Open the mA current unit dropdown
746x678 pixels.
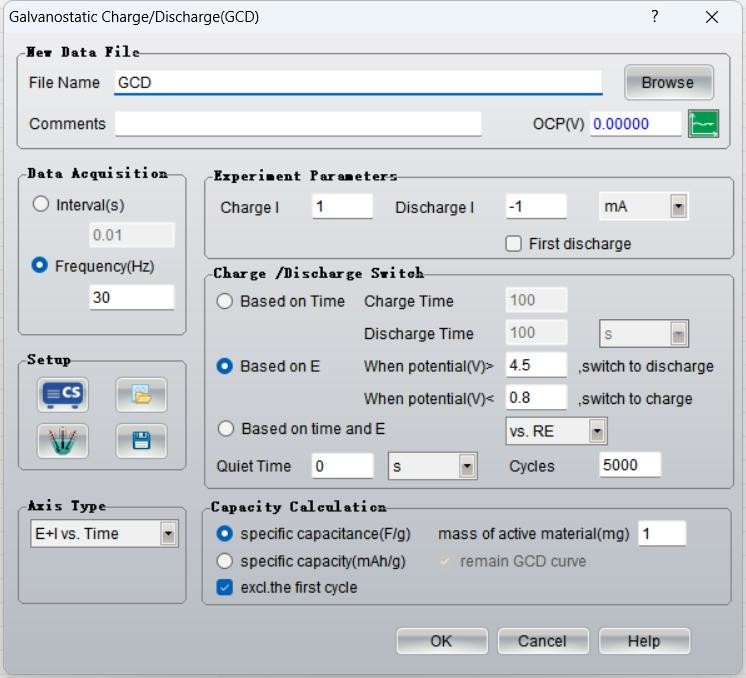(678, 207)
